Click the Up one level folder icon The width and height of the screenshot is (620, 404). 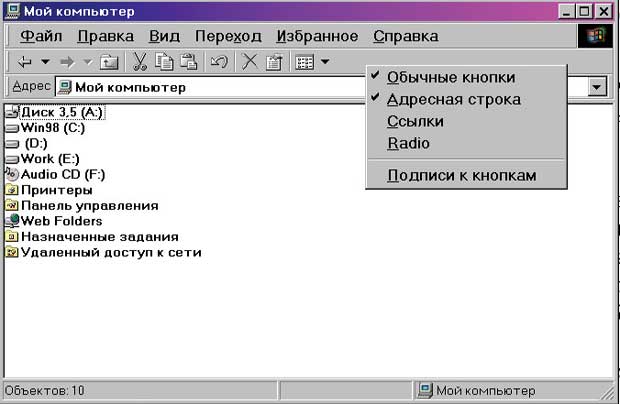tap(109, 62)
